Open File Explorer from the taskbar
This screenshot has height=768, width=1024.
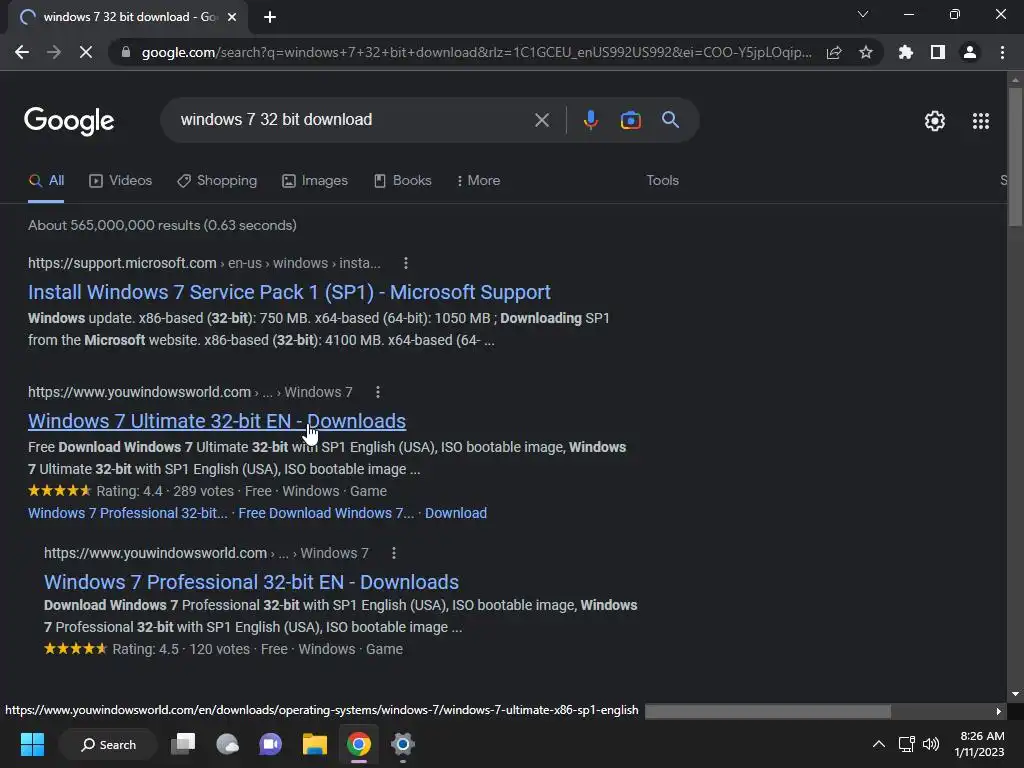315,744
